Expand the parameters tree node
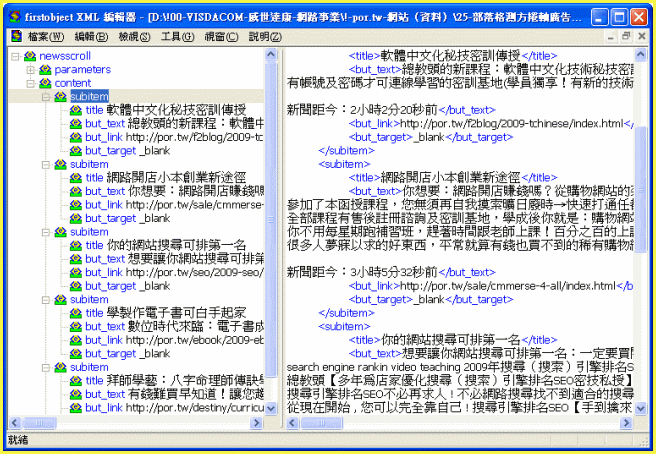 pos(30,70)
